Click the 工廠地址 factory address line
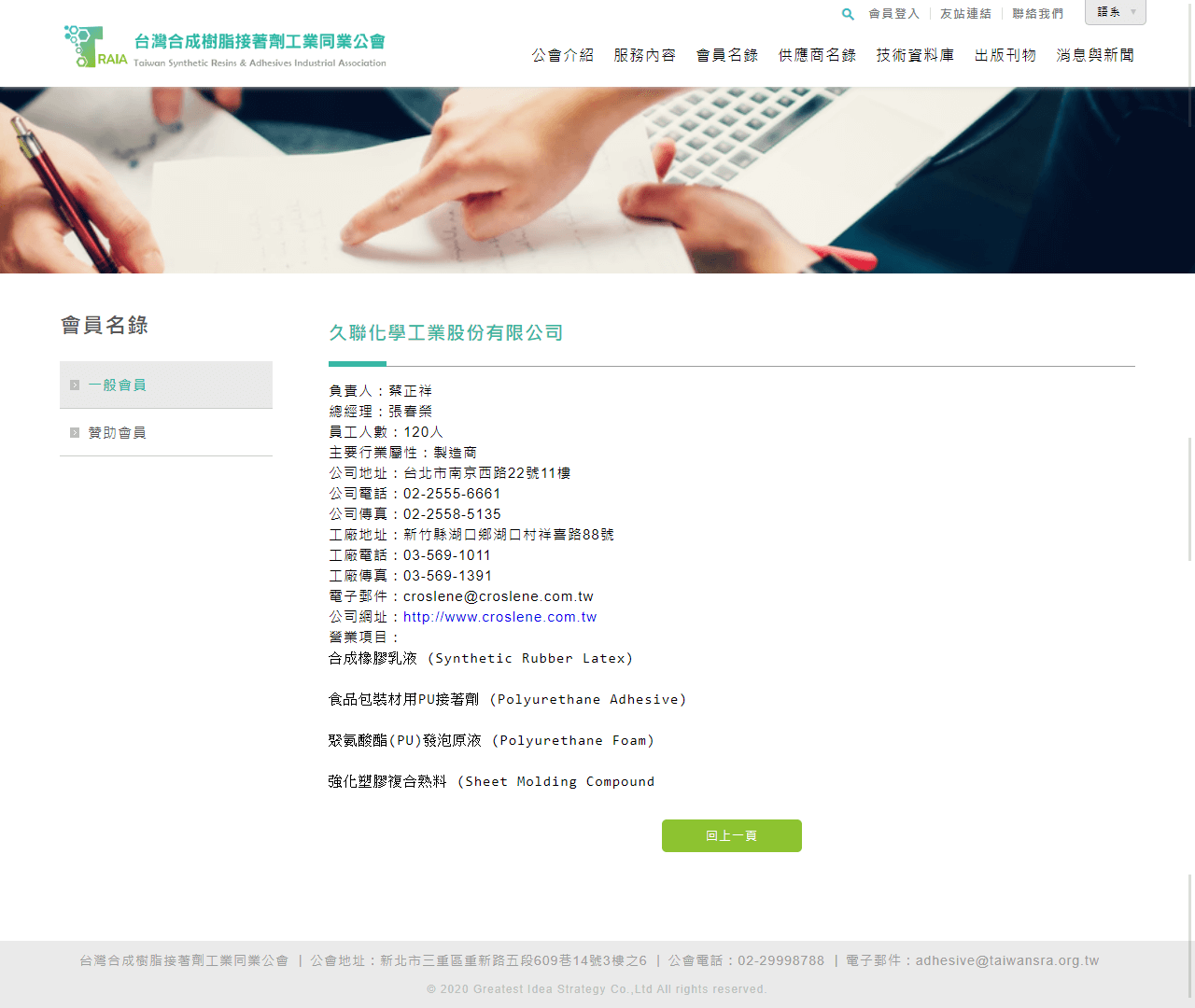Viewport: 1195px width, 1008px height. 471,535
